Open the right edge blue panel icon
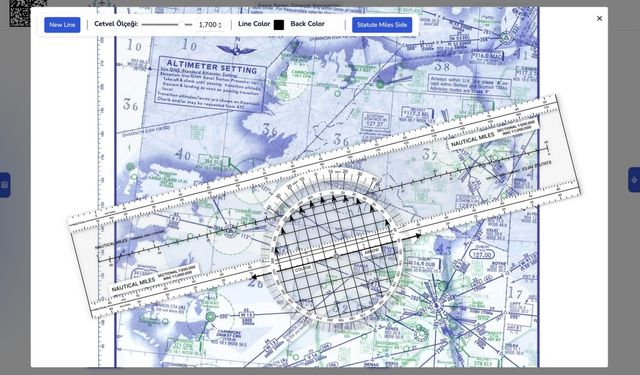The height and width of the screenshot is (375, 640). click(x=634, y=180)
